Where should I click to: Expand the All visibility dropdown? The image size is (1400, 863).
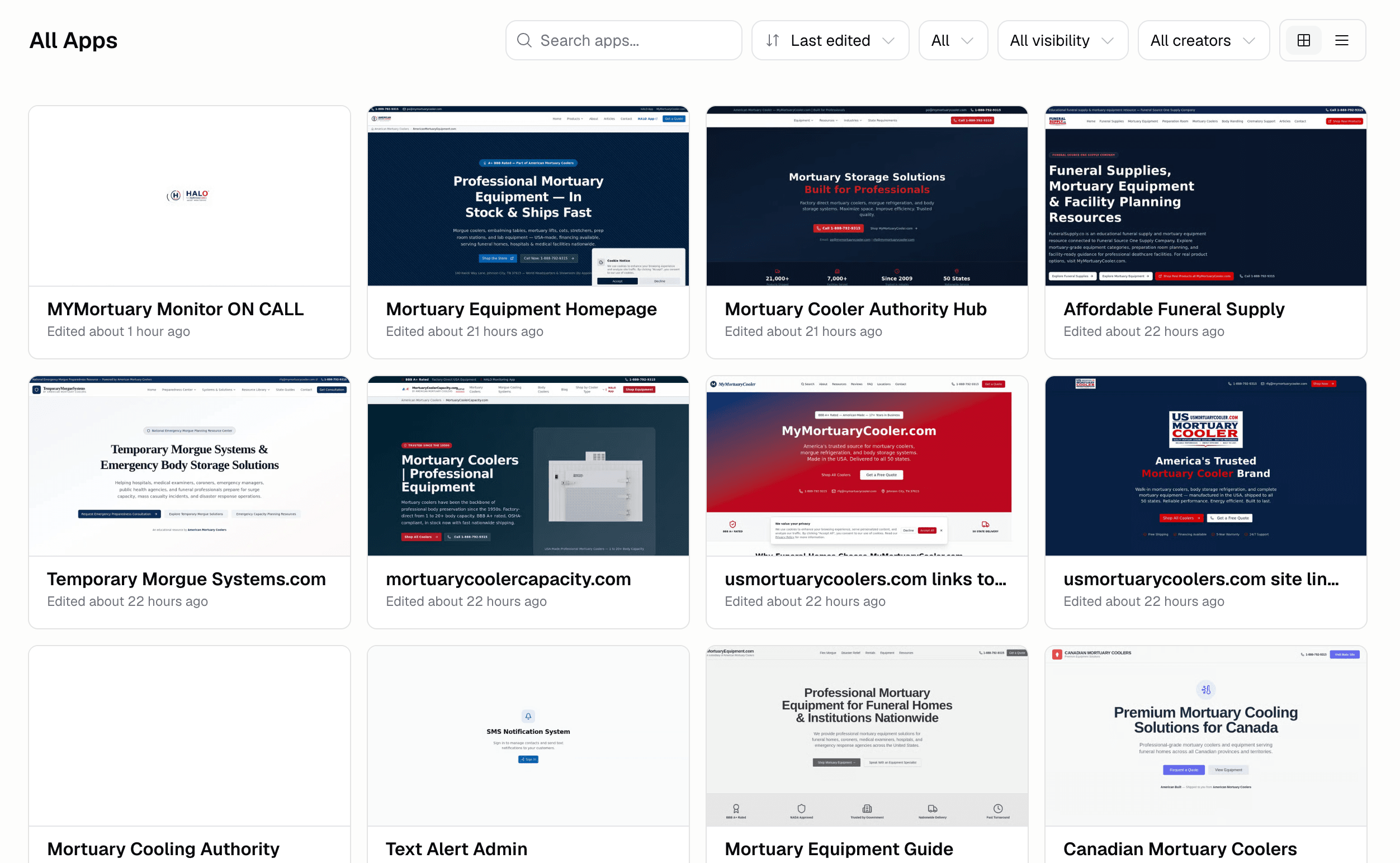(x=1062, y=41)
